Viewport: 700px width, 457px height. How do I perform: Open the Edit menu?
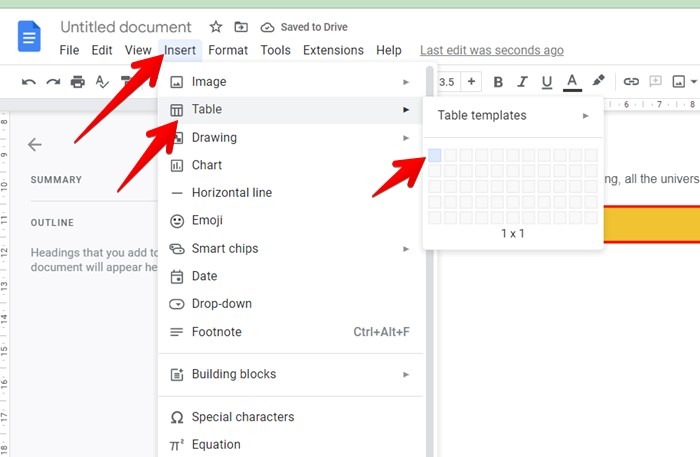pos(102,50)
